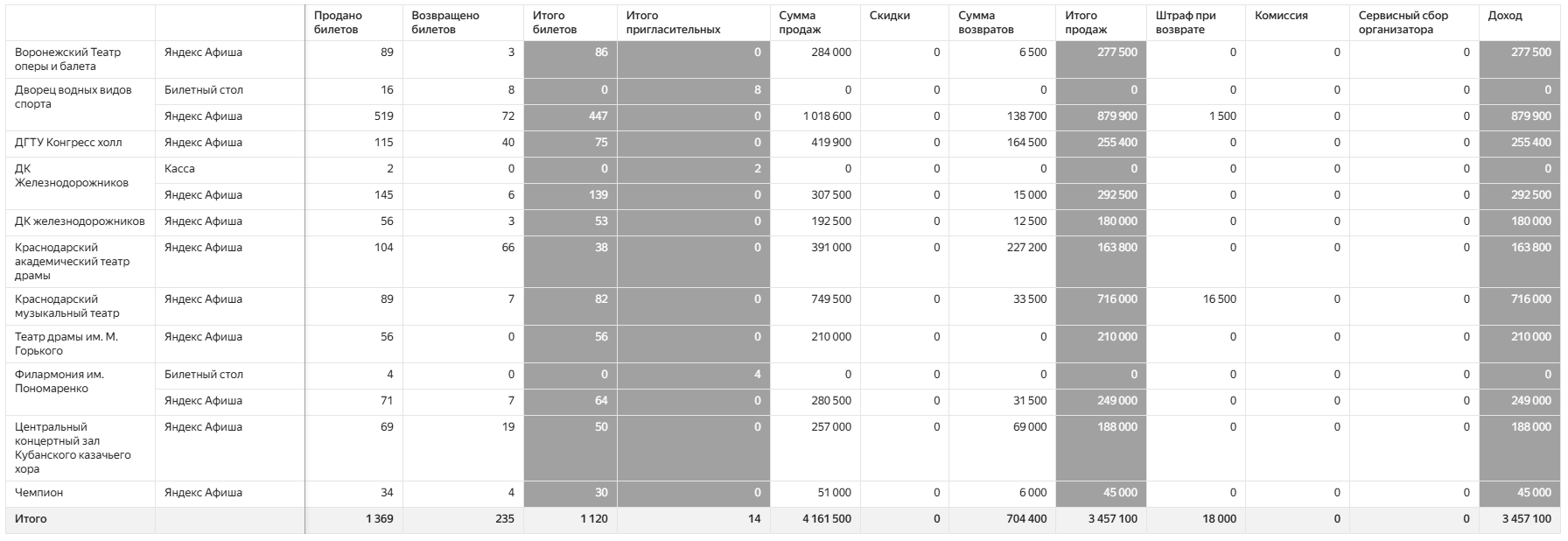1568x541 pixels.
Task: Click the "Сервисный сбор организатора" header
Action: click(x=1403, y=22)
